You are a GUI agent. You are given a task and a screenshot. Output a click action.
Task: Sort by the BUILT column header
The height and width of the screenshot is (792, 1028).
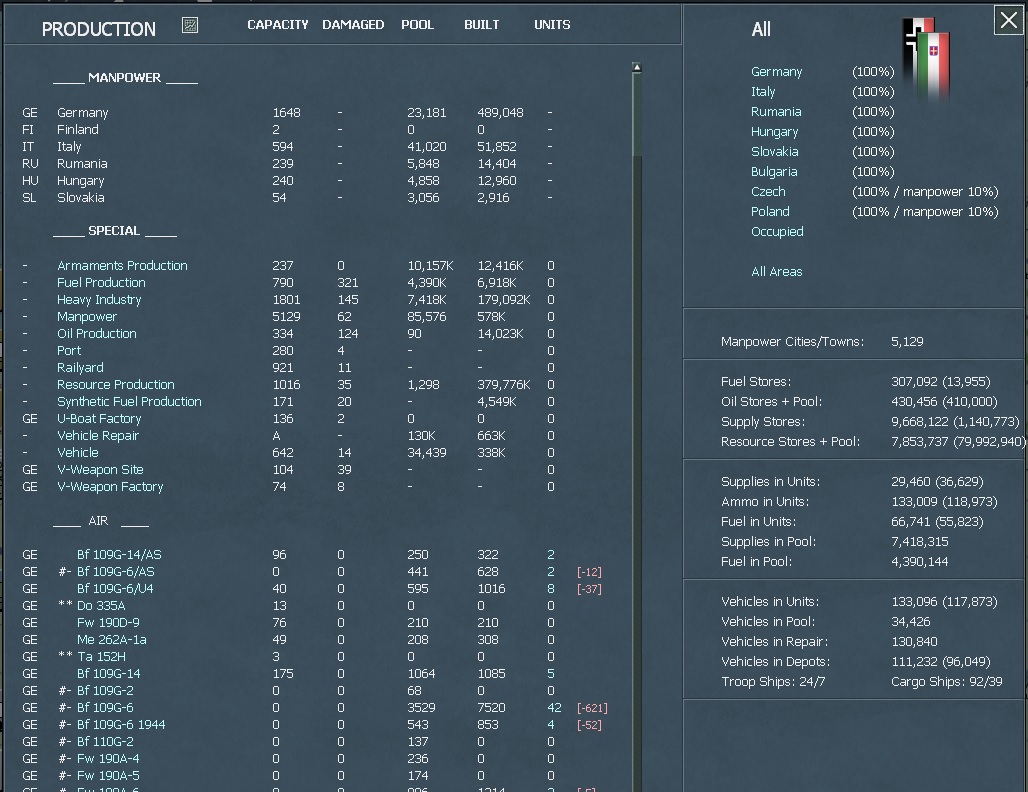481,24
